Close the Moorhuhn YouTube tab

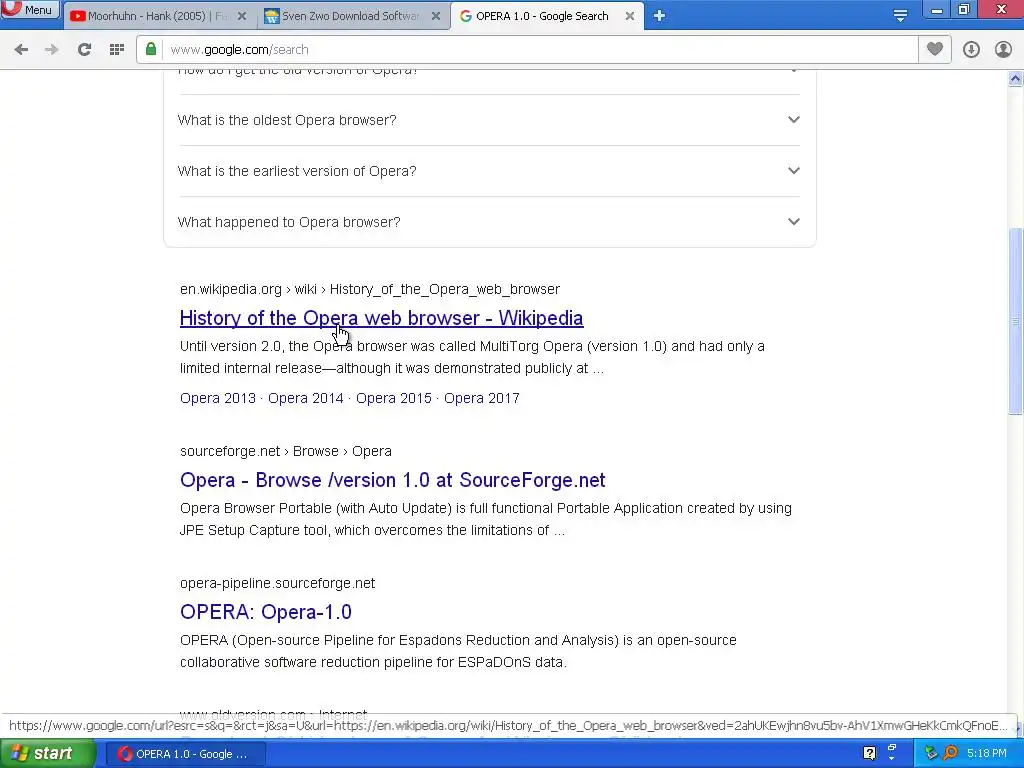point(242,16)
